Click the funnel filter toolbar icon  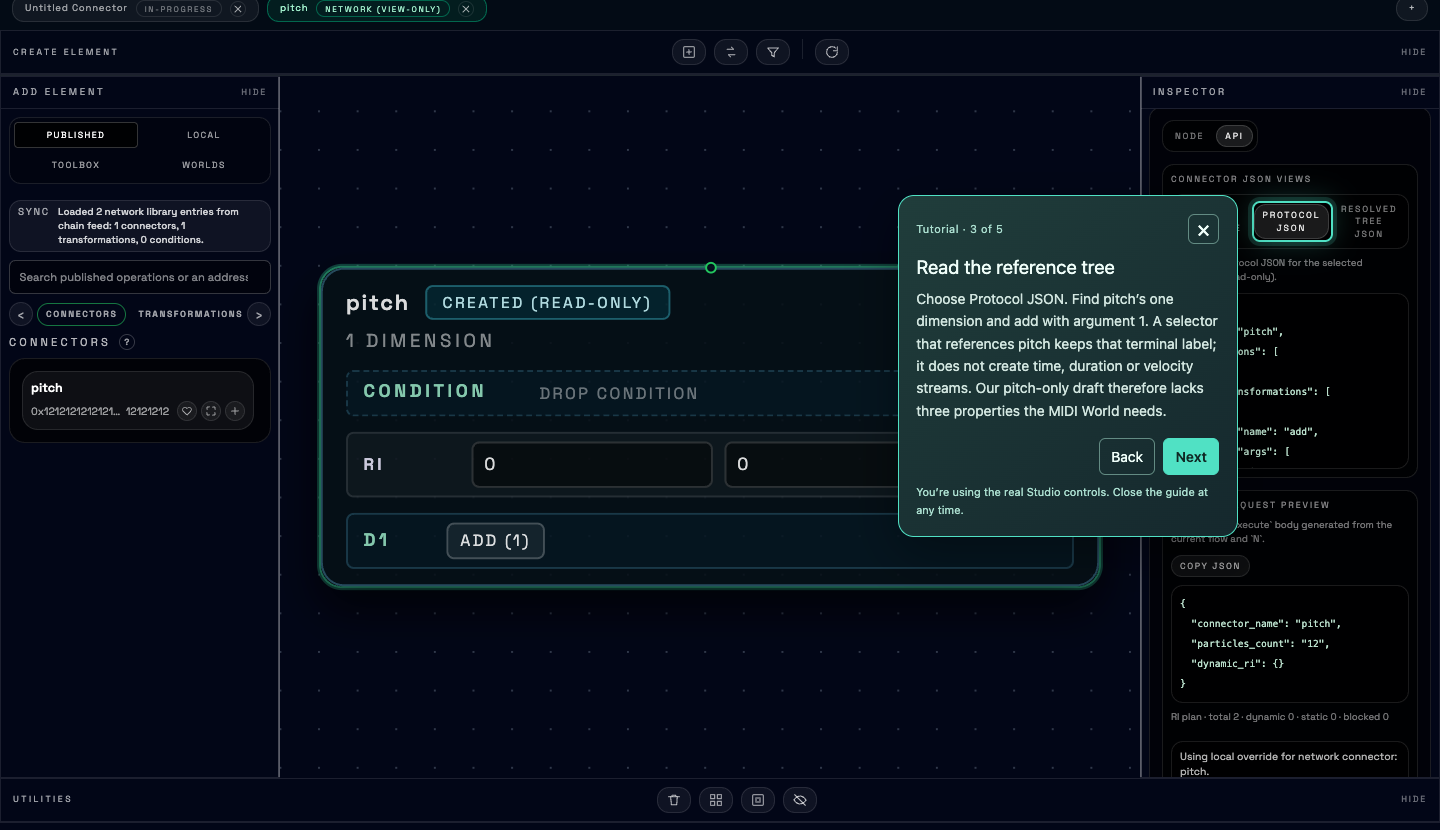pyautogui.click(x=773, y=52)
